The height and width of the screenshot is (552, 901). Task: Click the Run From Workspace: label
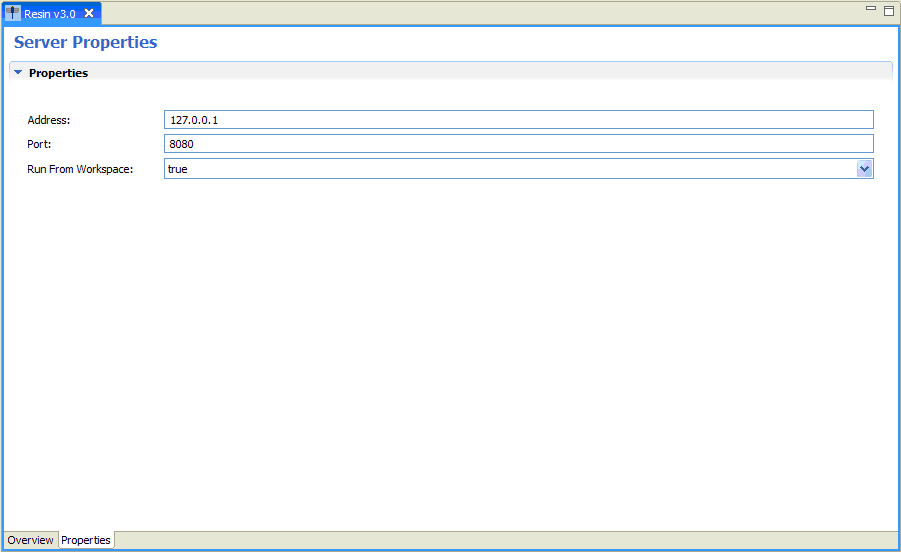pyautogui.click(x=80, y=169)
